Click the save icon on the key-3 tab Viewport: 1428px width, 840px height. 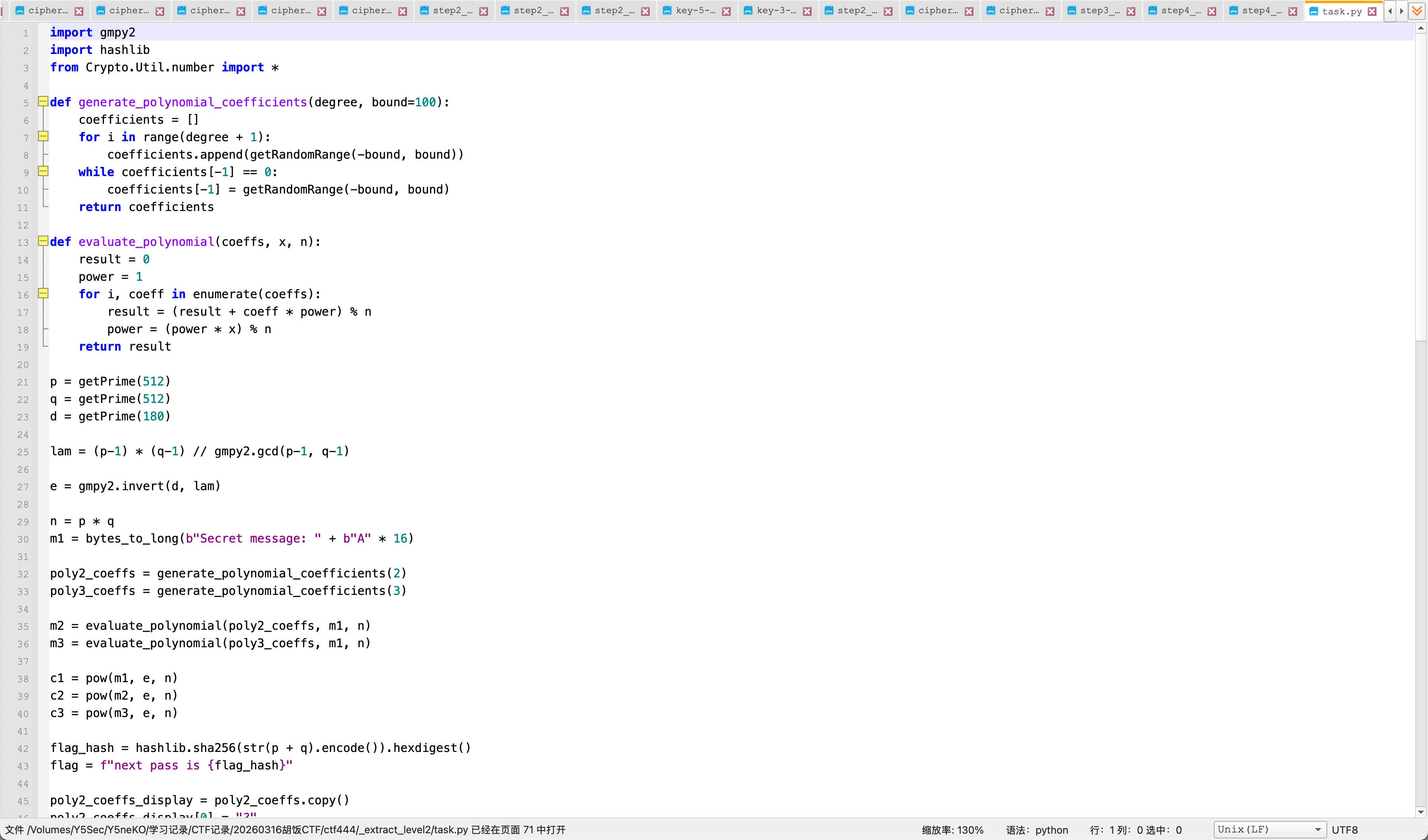tap(748, 11)
